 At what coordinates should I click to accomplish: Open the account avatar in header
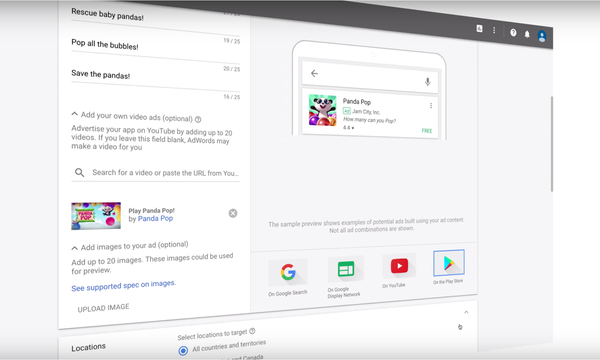tap(542, 36)
